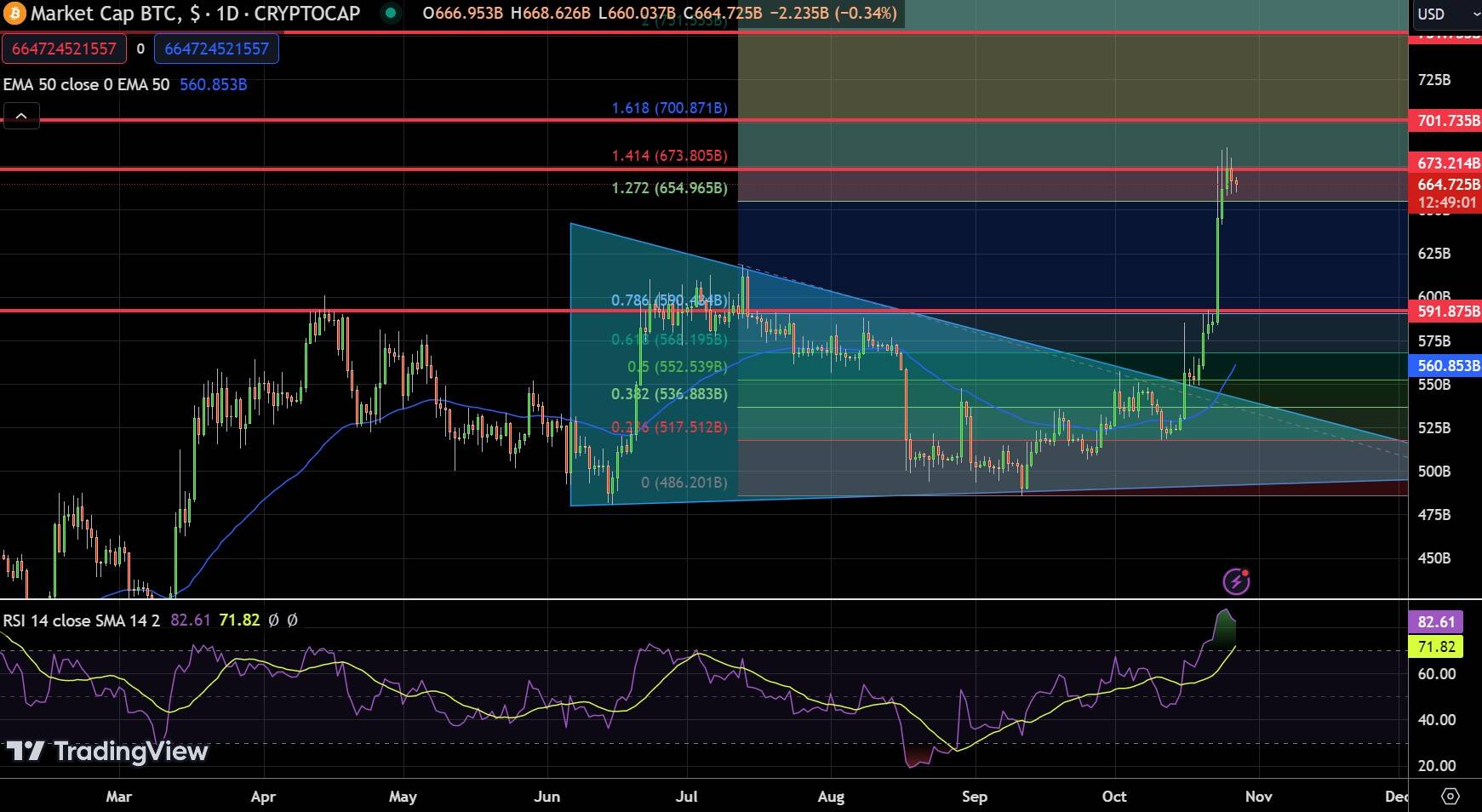1482x812 pixels.
Task: Click the blue buy price box 664724521557
Action: 216,49
